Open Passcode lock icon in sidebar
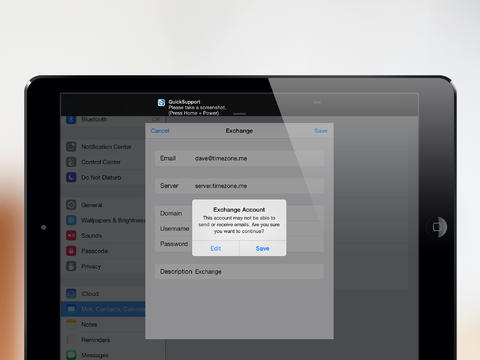This screenshot has height=360, width=480. click(71, 251)
